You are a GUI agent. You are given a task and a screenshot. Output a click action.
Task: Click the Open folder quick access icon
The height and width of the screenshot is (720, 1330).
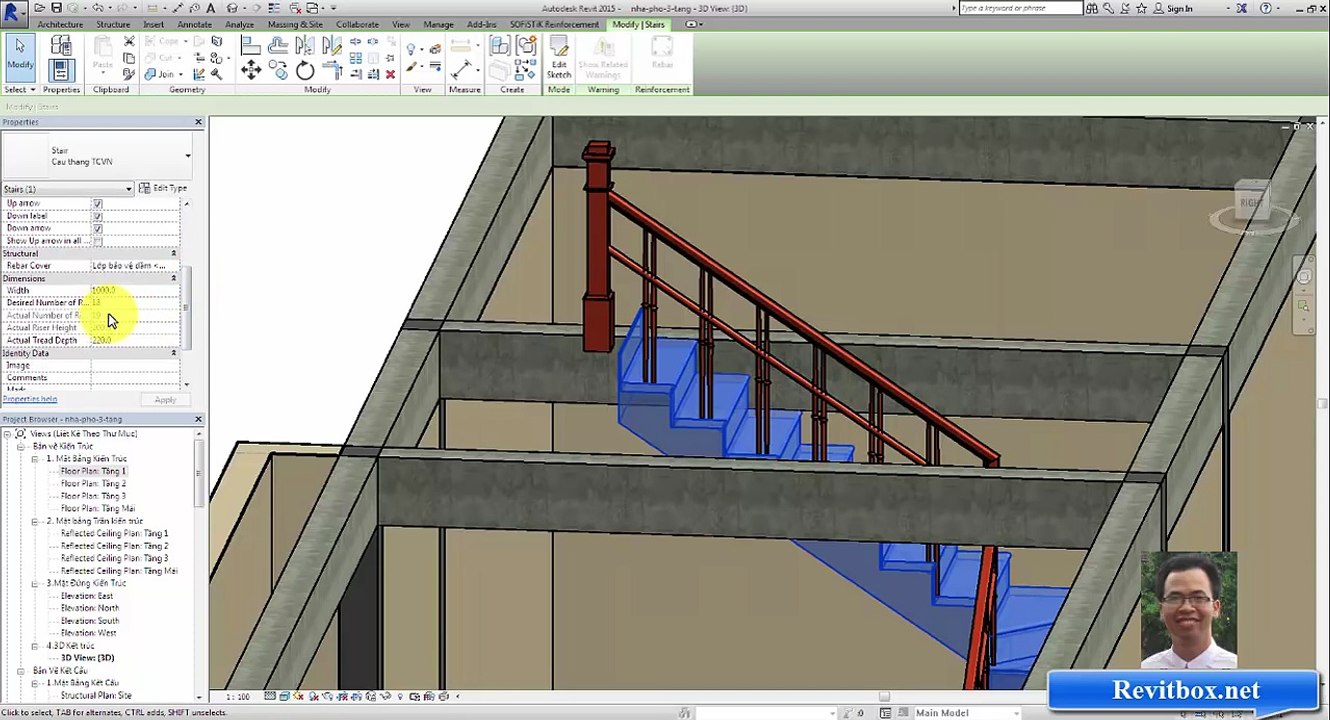pos(40,8)
